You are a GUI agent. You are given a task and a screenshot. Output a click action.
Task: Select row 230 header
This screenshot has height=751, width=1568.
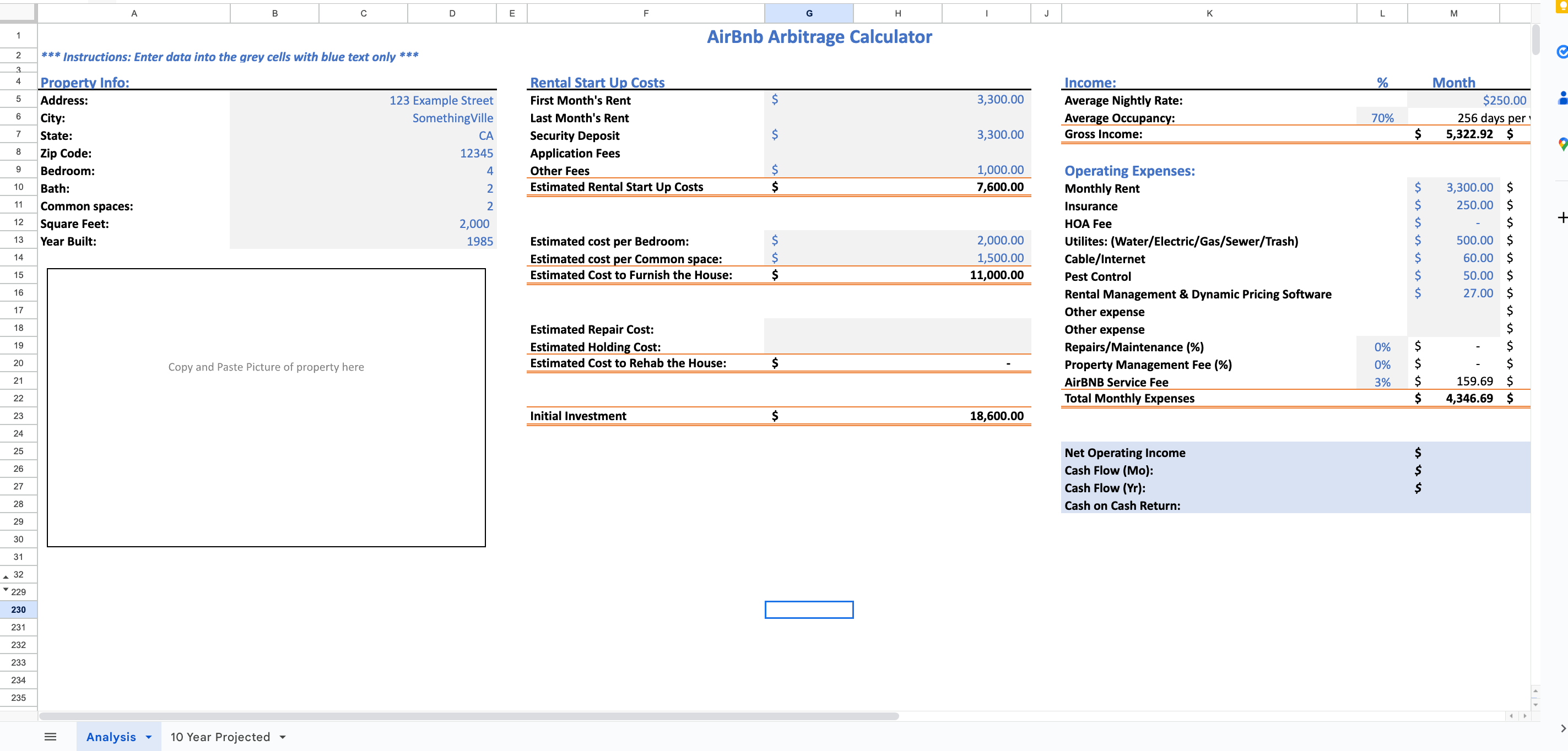pos(18,609)
